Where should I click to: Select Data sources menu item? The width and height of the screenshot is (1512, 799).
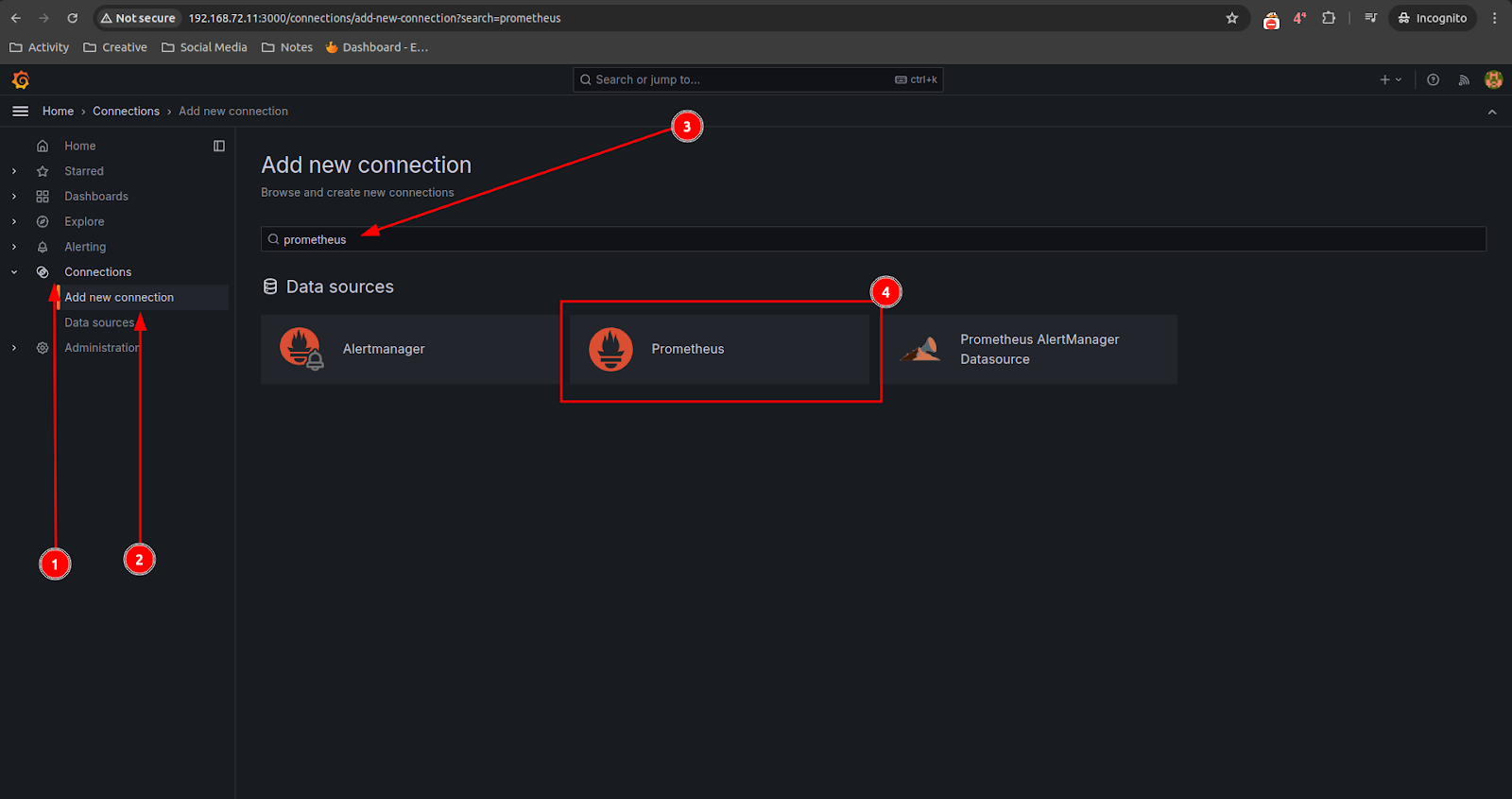(99, 322)
